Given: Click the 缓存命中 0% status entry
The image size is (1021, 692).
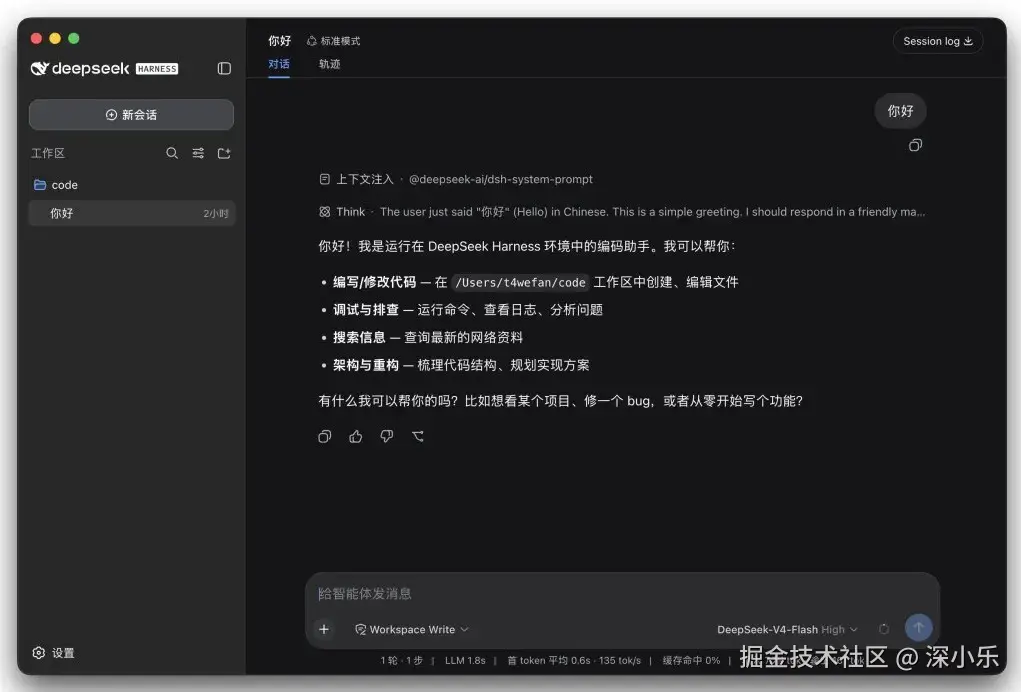Looking at the screenshot, I should [692, 660].
